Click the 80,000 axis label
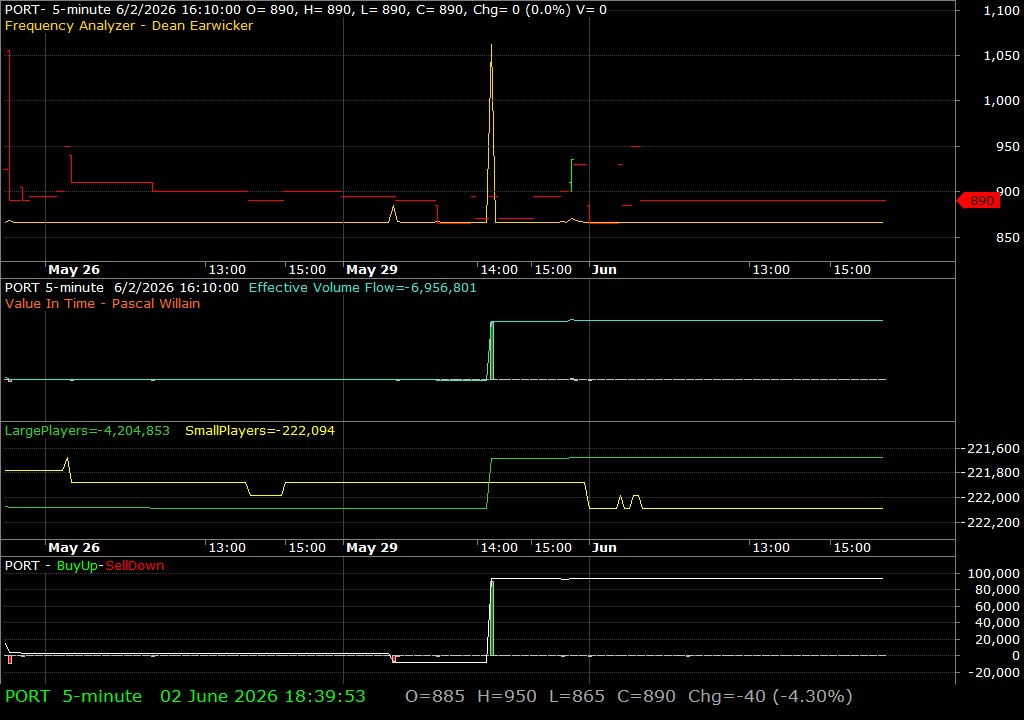 (x=997, y=589)
